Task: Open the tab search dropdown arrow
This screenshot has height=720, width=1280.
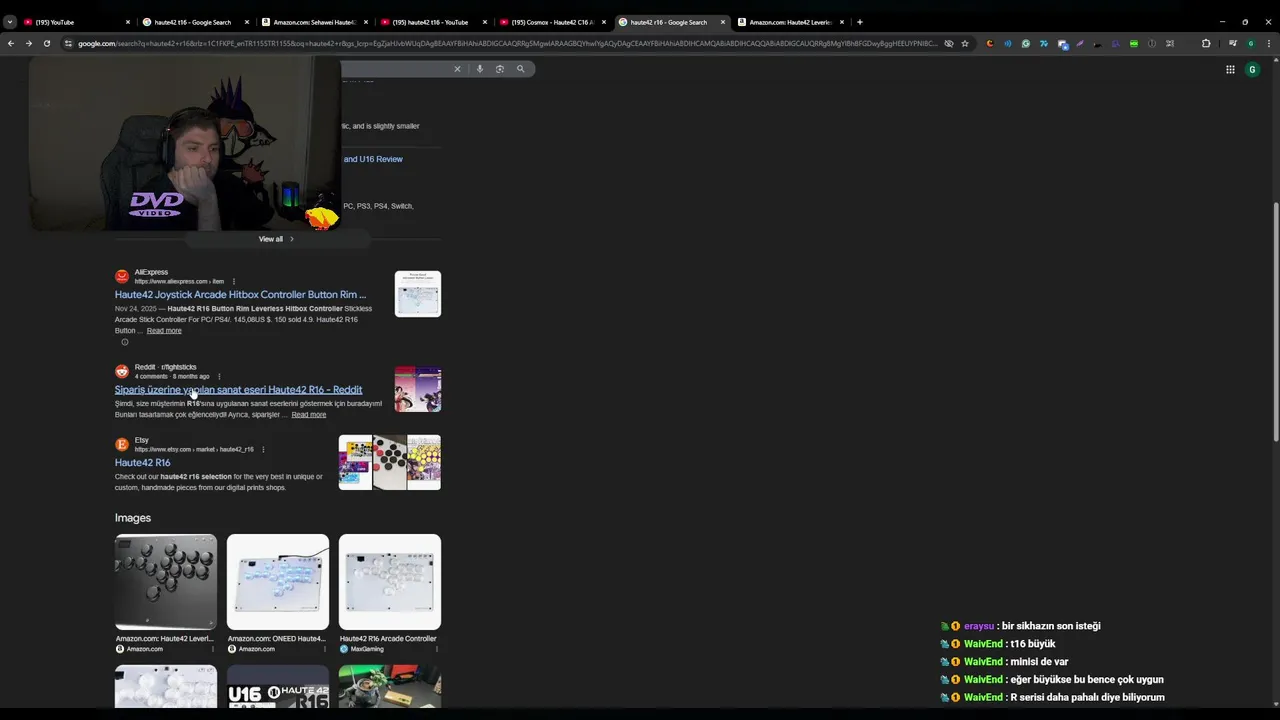Action: pos(10,22)
